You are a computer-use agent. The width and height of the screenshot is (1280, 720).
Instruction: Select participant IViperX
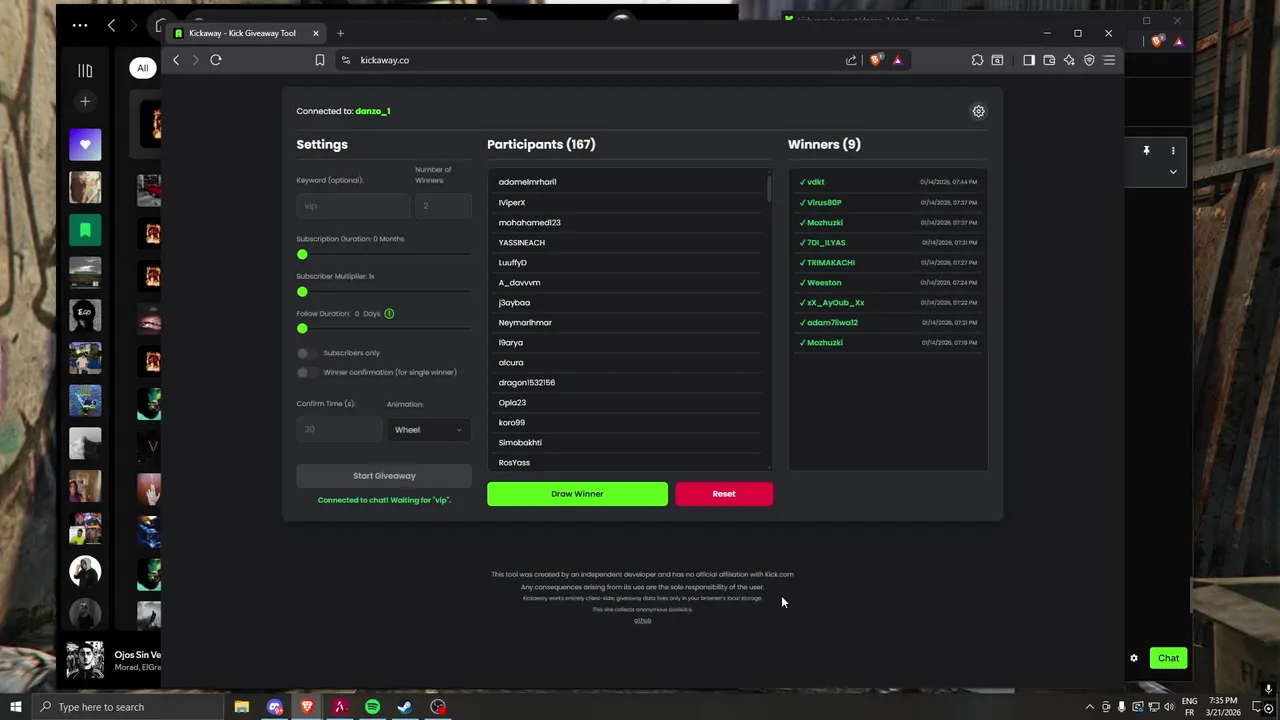click(628, 202)
